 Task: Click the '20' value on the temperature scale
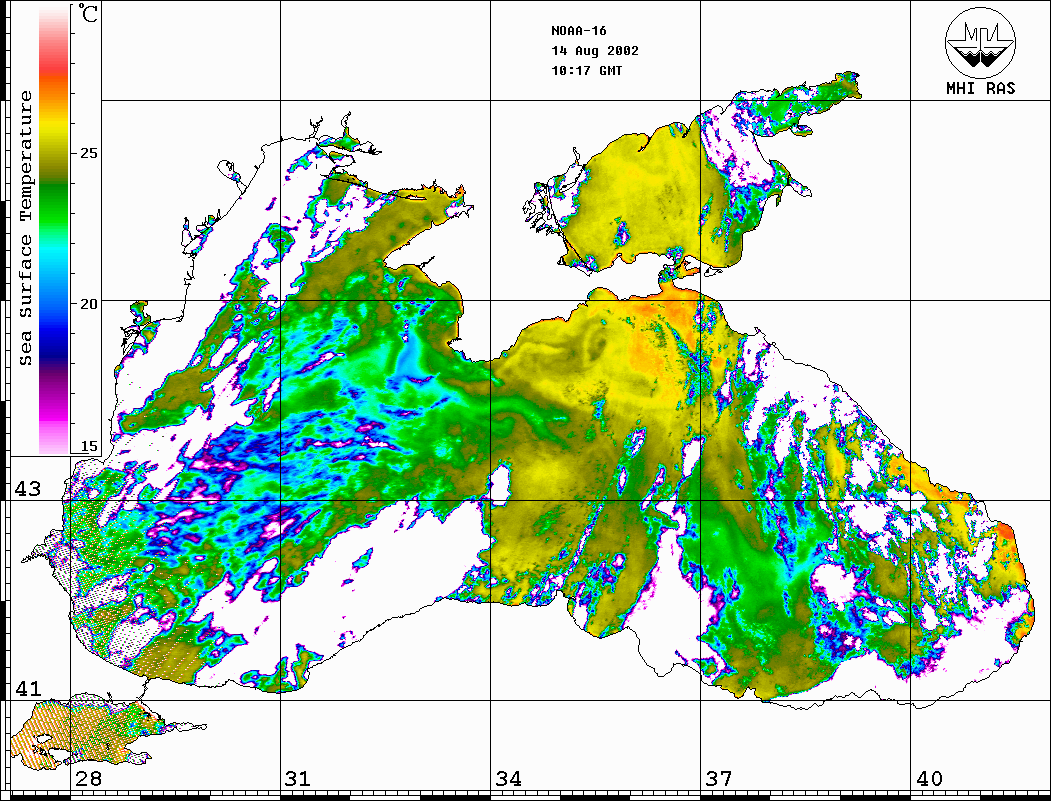(x=88, y=304)
